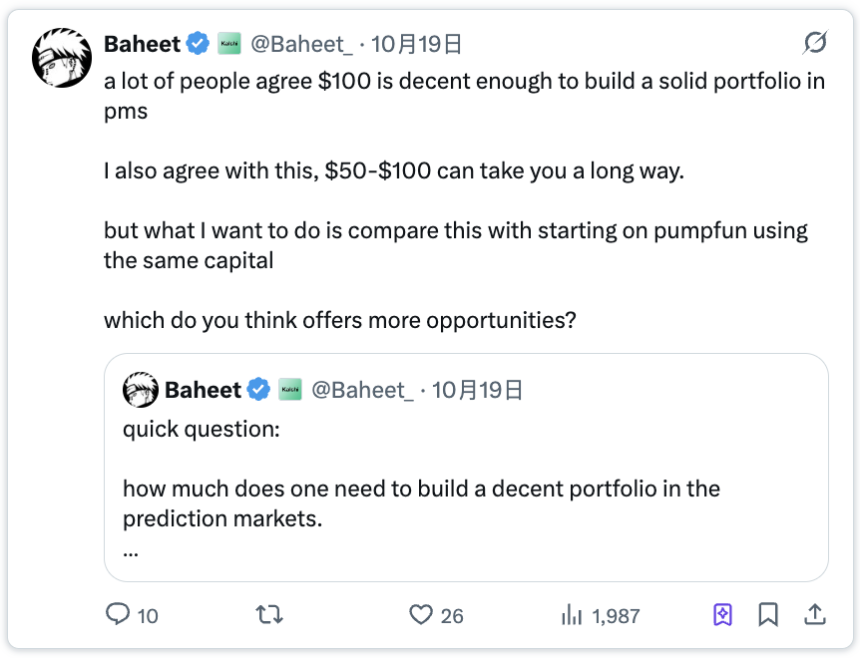This screenshot has width=860, height=658.
Task: Click the reply icon with 10 comments
Action: (x=119, y=614)
